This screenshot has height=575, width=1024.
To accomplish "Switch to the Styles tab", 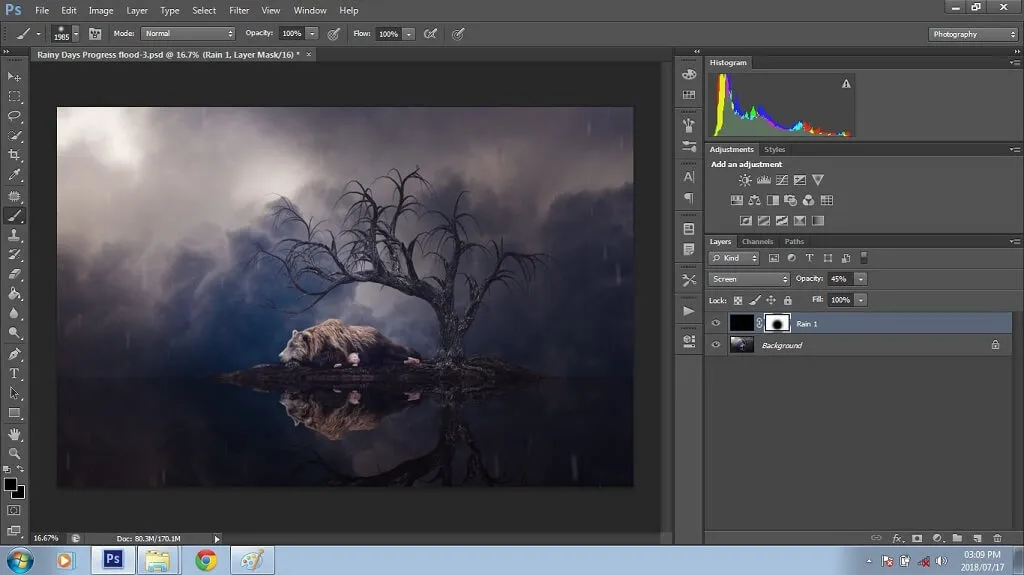I will coord(775,150).
